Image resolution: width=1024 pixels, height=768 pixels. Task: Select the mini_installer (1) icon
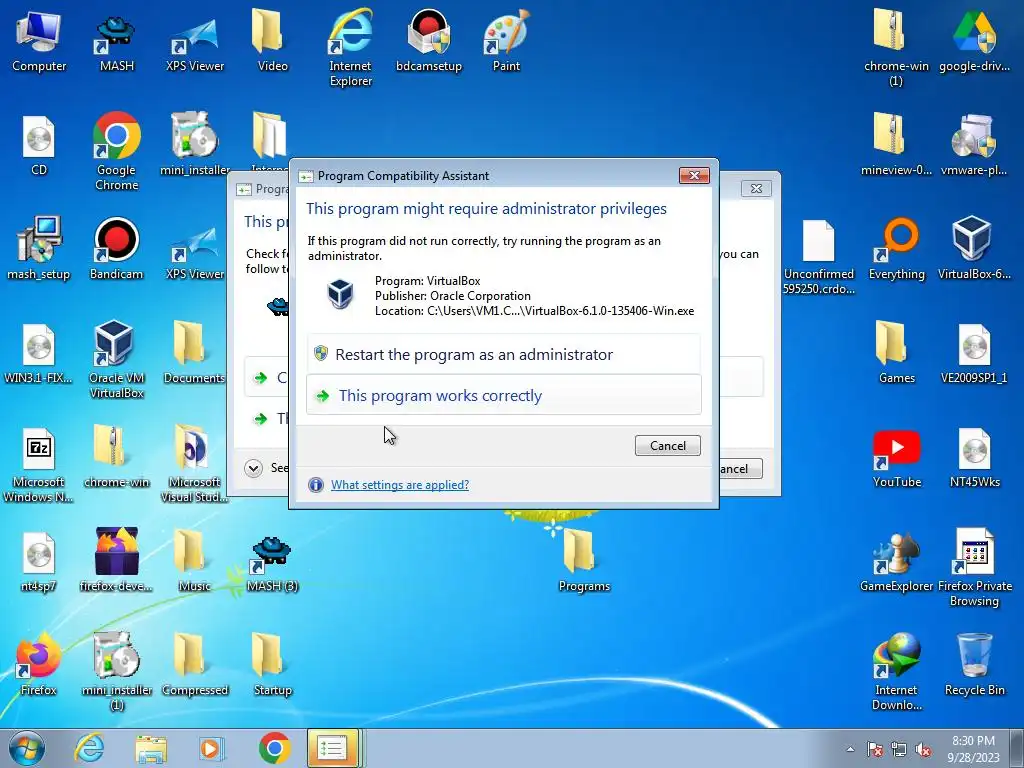116,671
